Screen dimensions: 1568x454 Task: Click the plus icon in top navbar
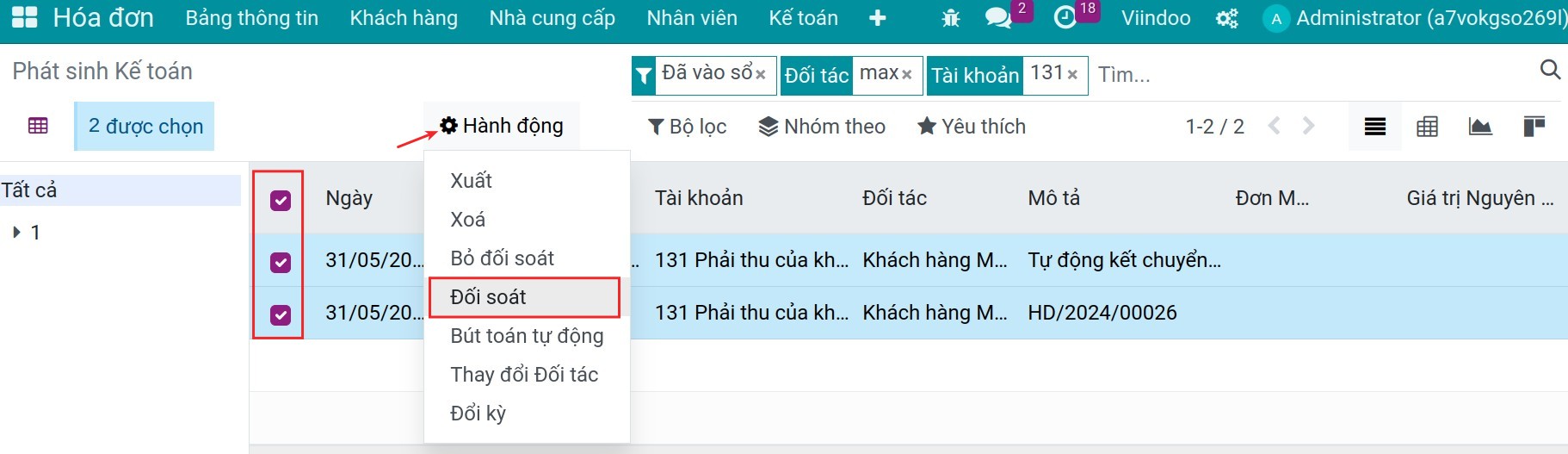(x=877, y=18)
